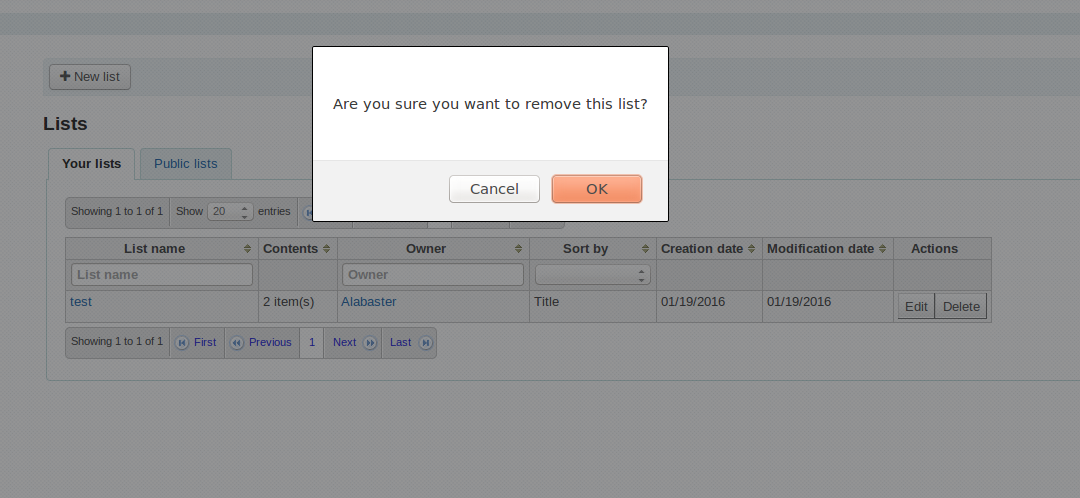Confirm list removal with OK

point(596,189)
